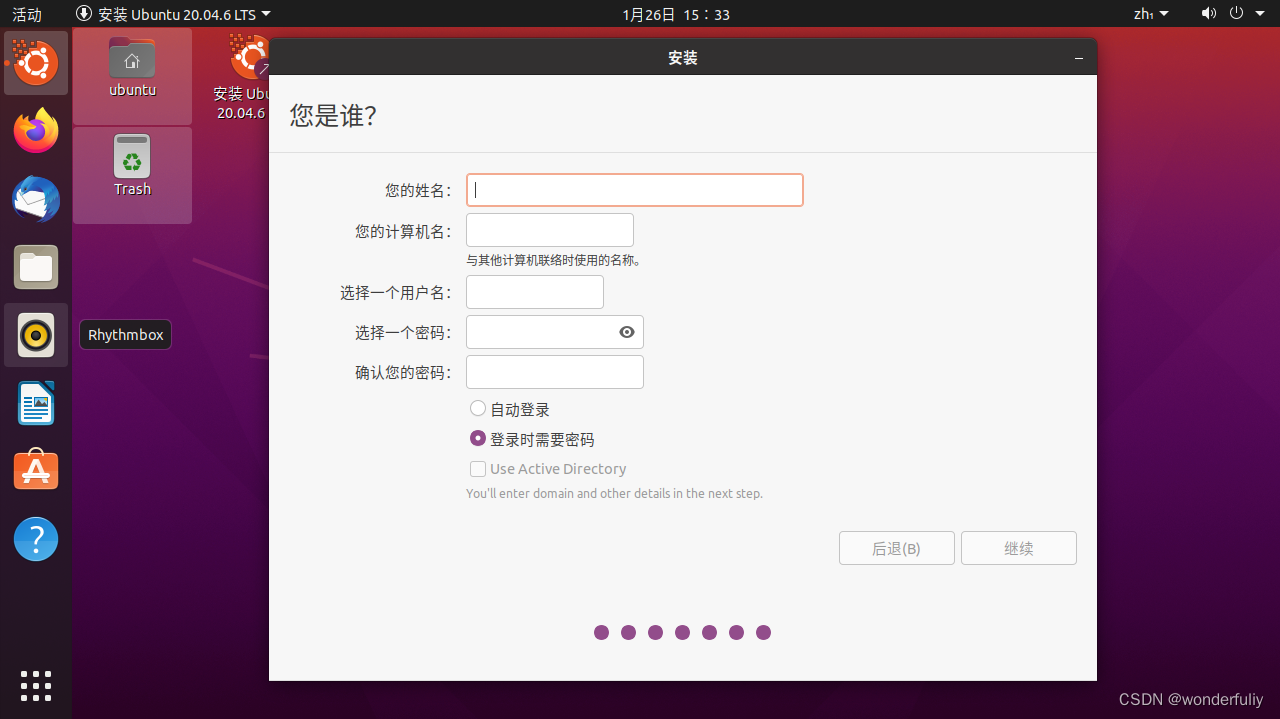Select the 登录时需要密码 radio button

pyautogui.click(x=478, y=438)
